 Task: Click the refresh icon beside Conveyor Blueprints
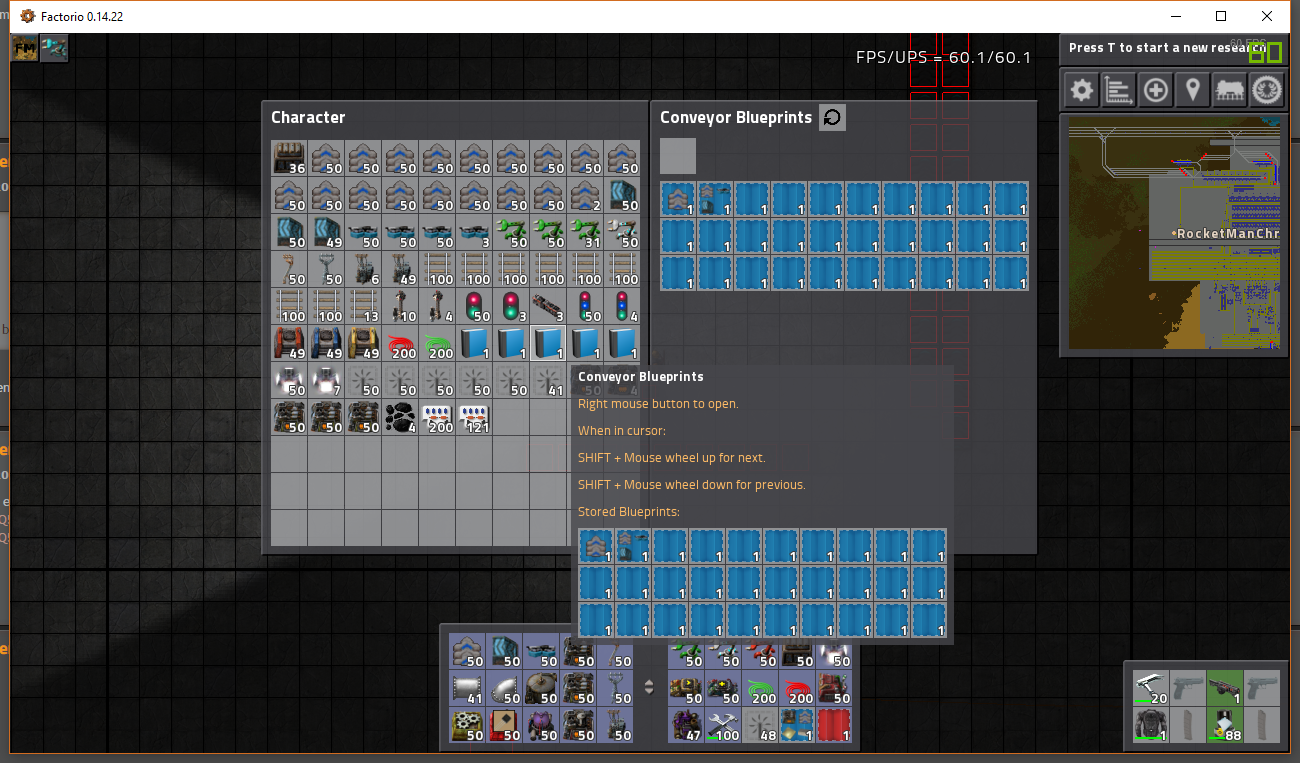pyautogui.click(x=832, y=118)
